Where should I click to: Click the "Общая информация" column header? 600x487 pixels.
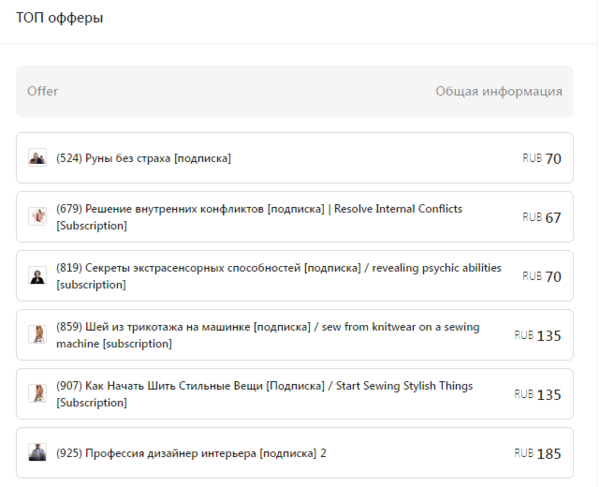498,91
